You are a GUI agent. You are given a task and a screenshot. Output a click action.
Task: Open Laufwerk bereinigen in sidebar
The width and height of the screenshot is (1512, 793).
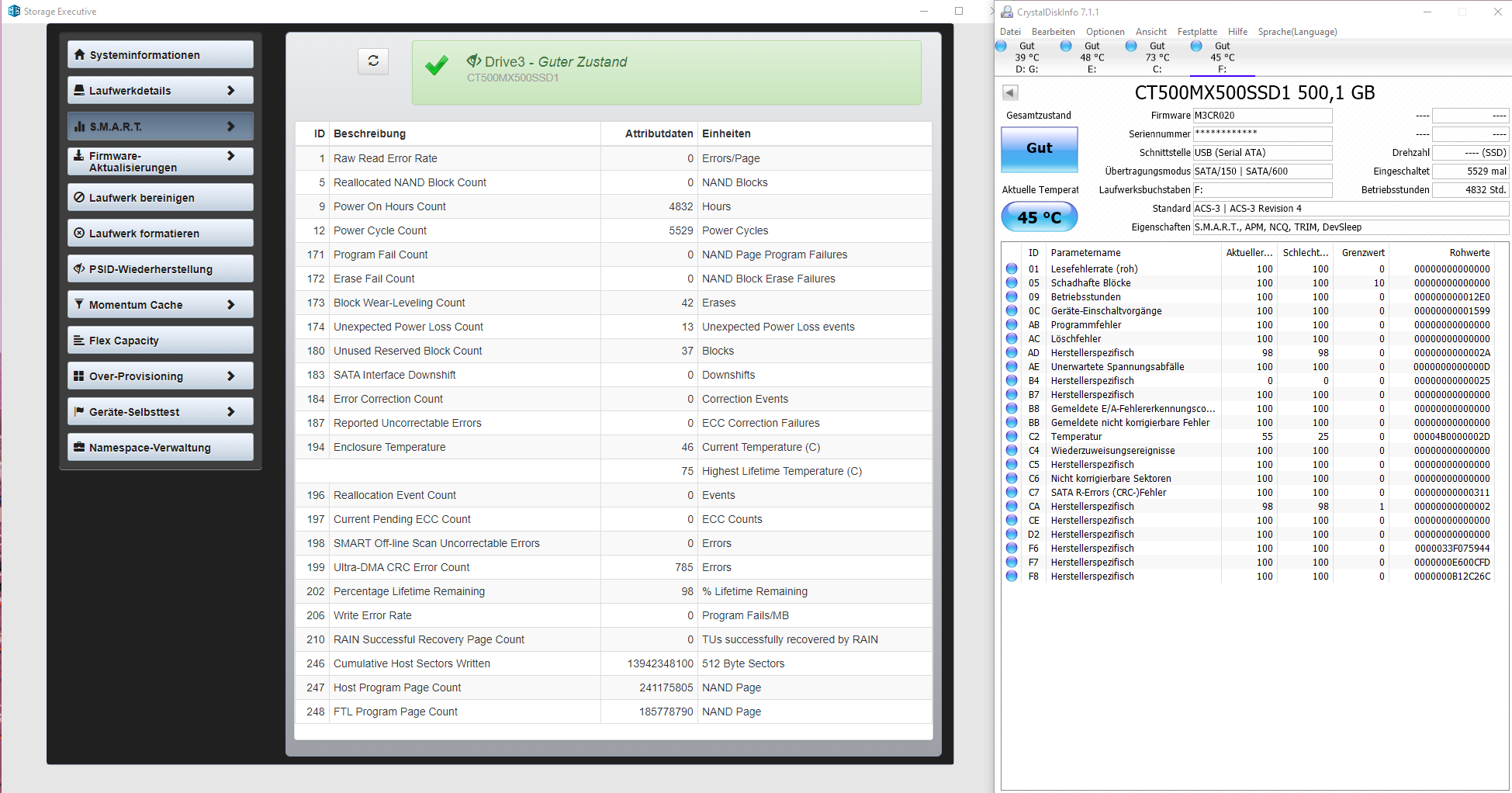(161, 197)
